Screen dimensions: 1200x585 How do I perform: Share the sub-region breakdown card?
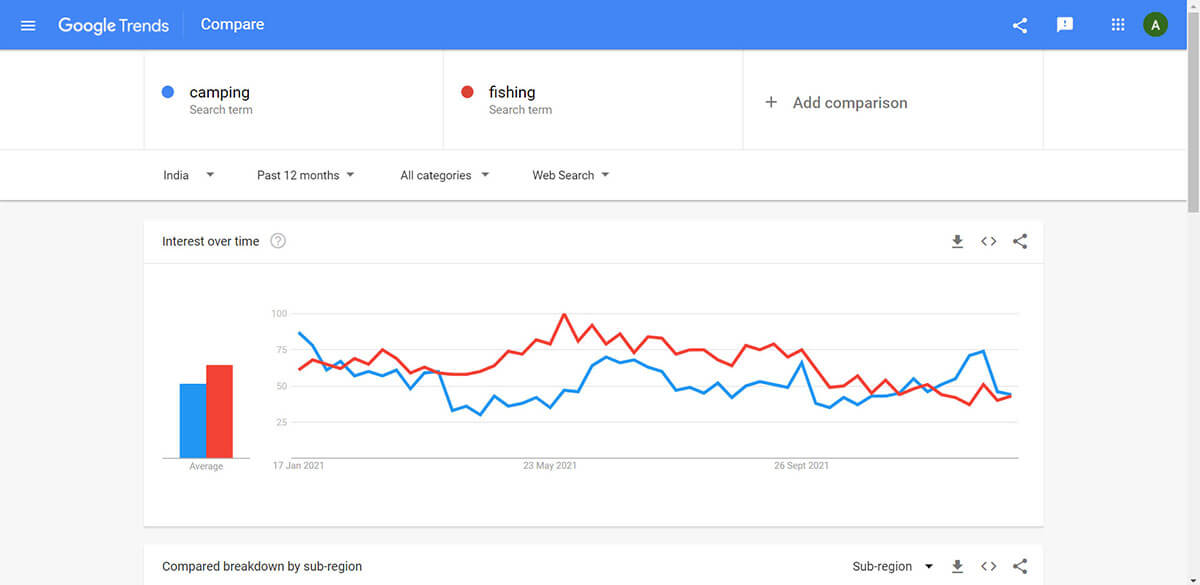pyautogui.click(x=1020, y=566)
